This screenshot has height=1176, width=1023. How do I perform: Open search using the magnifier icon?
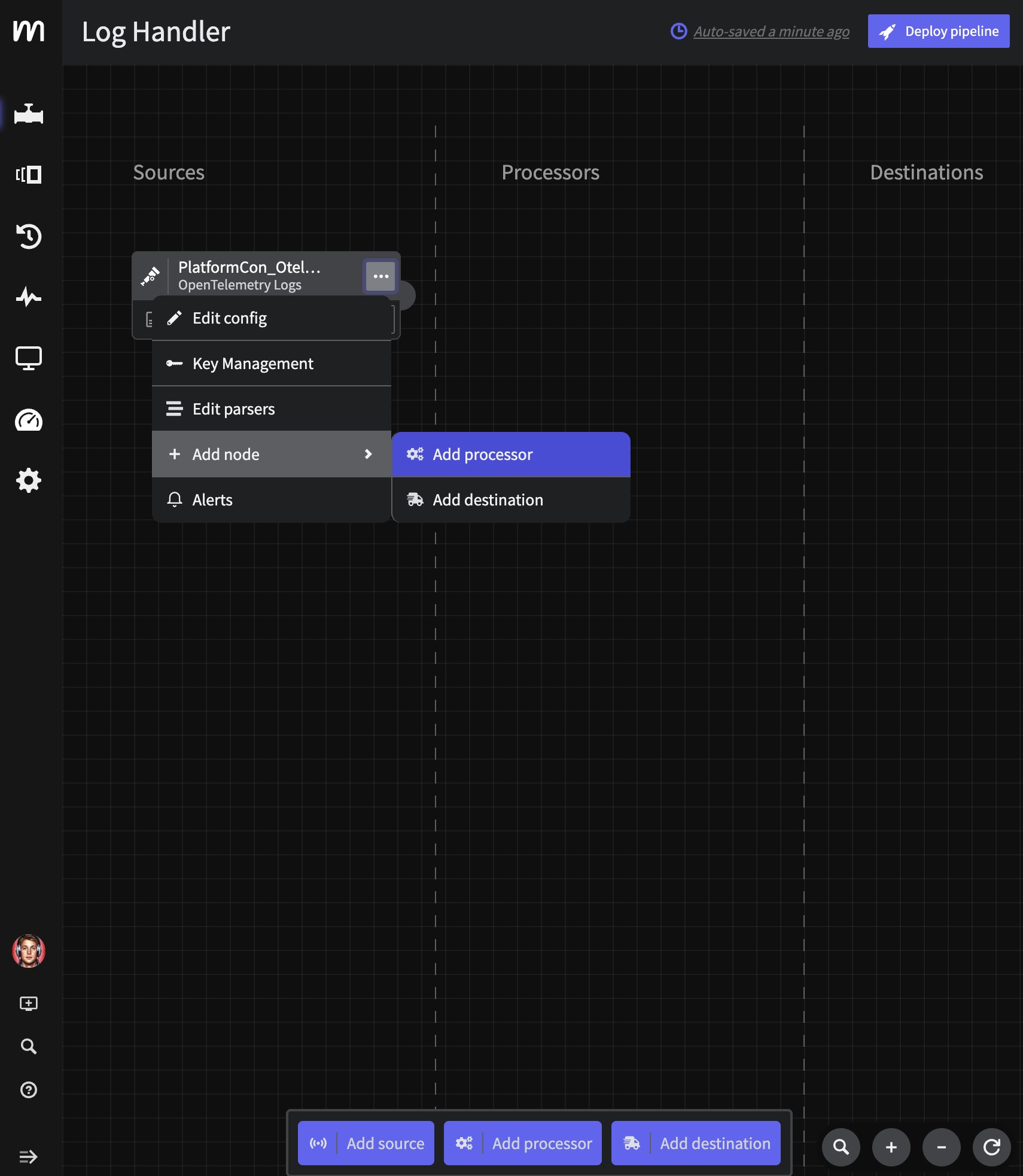coord(29,1046)
